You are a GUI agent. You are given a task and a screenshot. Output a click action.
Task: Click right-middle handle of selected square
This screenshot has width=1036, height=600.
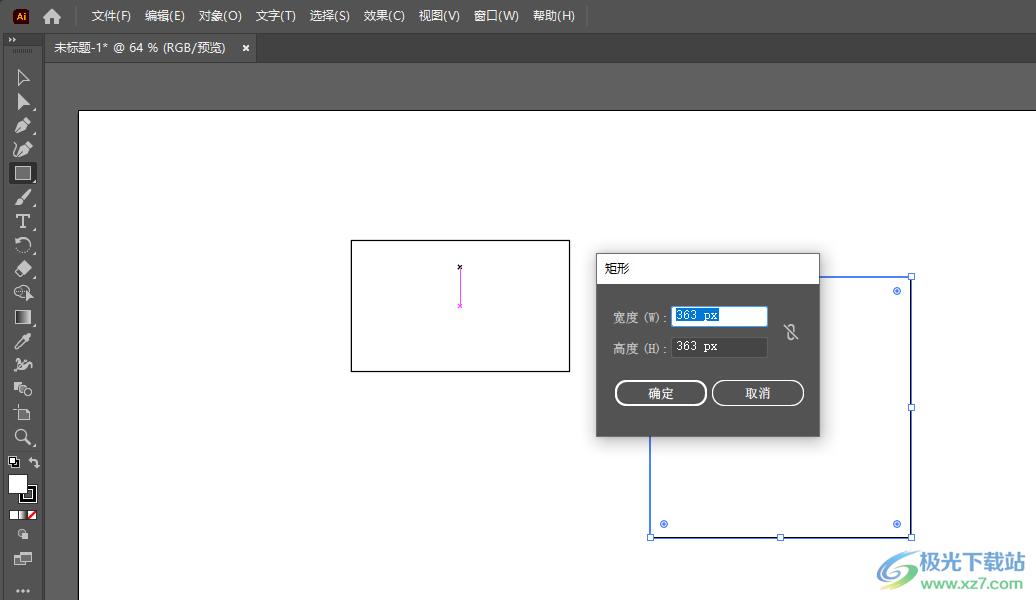(x=911, y=408)
